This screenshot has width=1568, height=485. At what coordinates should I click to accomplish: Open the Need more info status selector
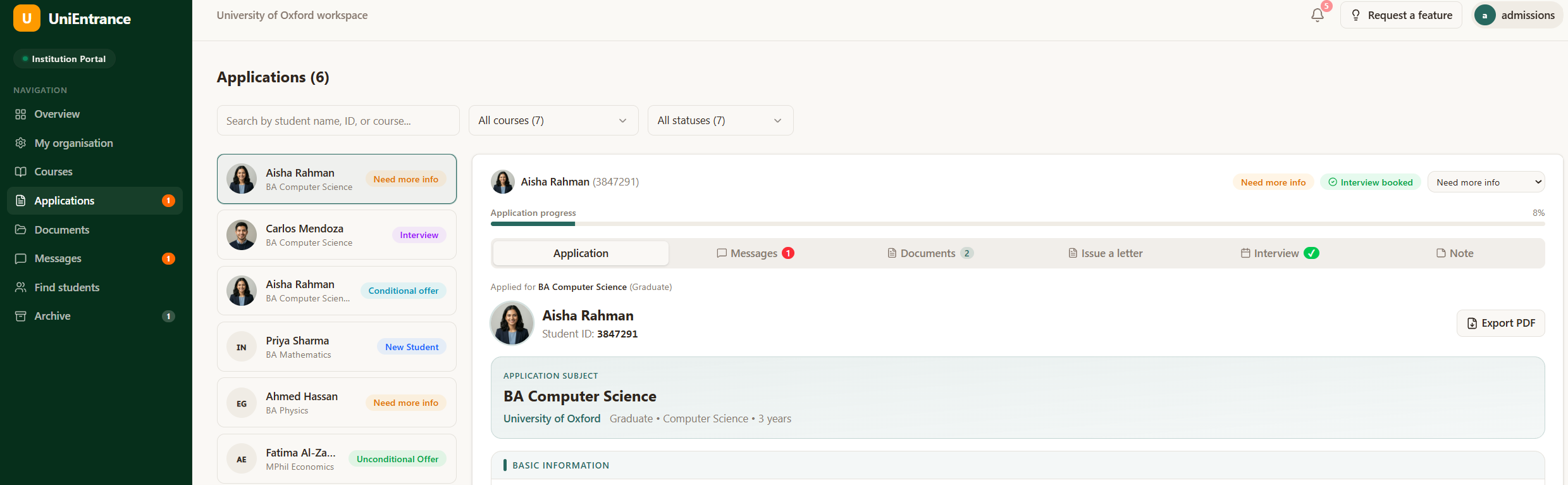tap(1486, 182)
